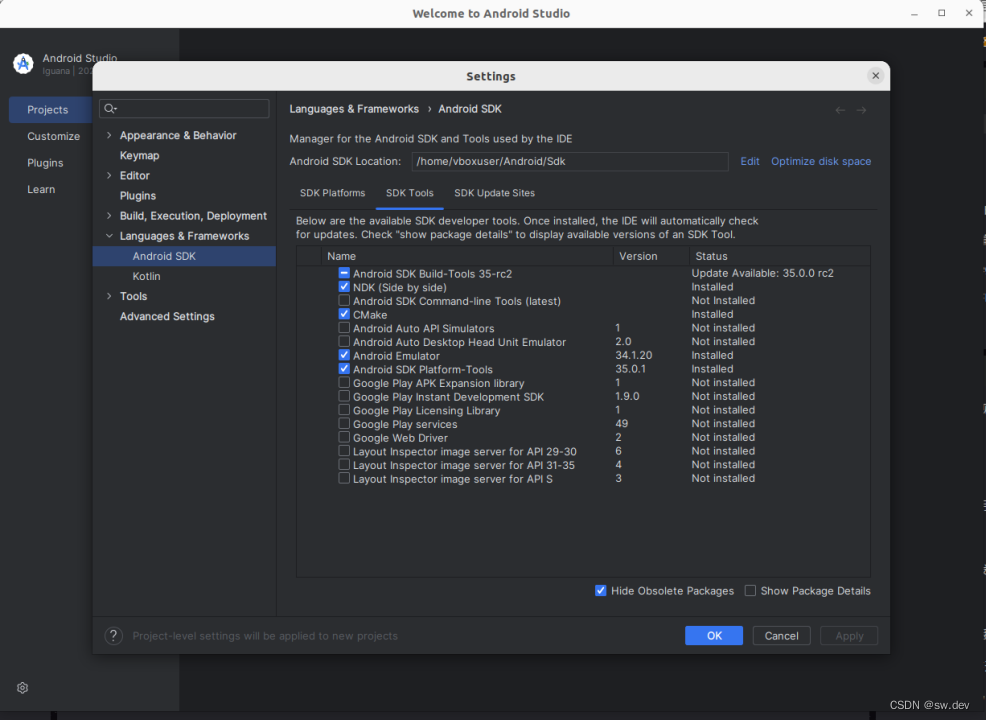Screen dimensions: 986x720
Task: Click the Languages & Frameworks breadcrumb
Action: point(354,109)
